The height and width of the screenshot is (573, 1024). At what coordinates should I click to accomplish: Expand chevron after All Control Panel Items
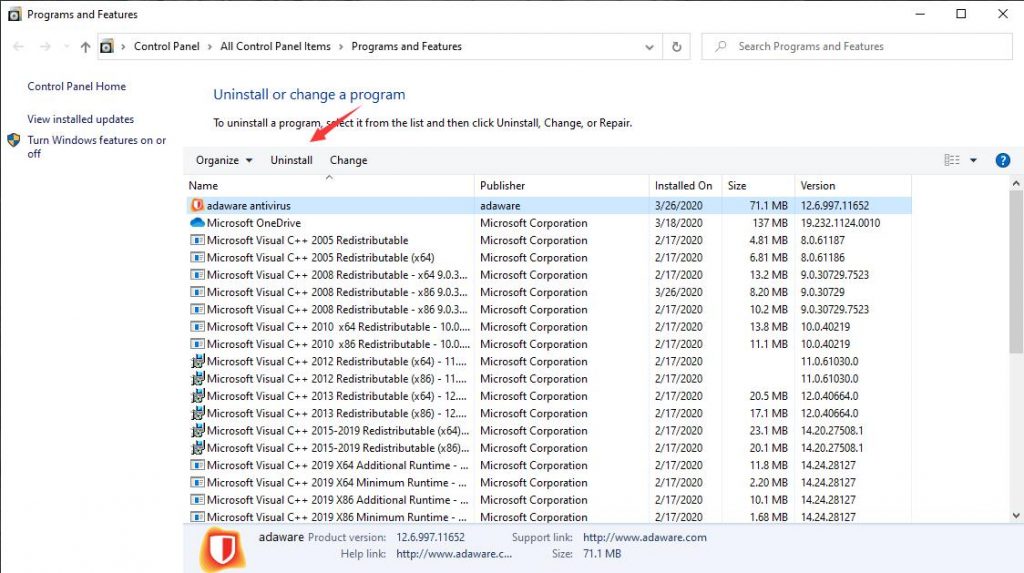341,46
